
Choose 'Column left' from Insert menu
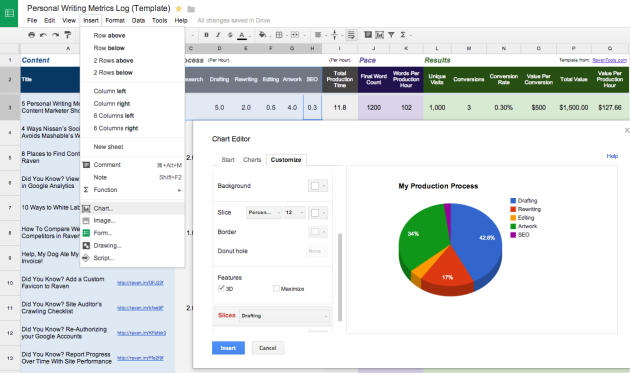point(132,91)
